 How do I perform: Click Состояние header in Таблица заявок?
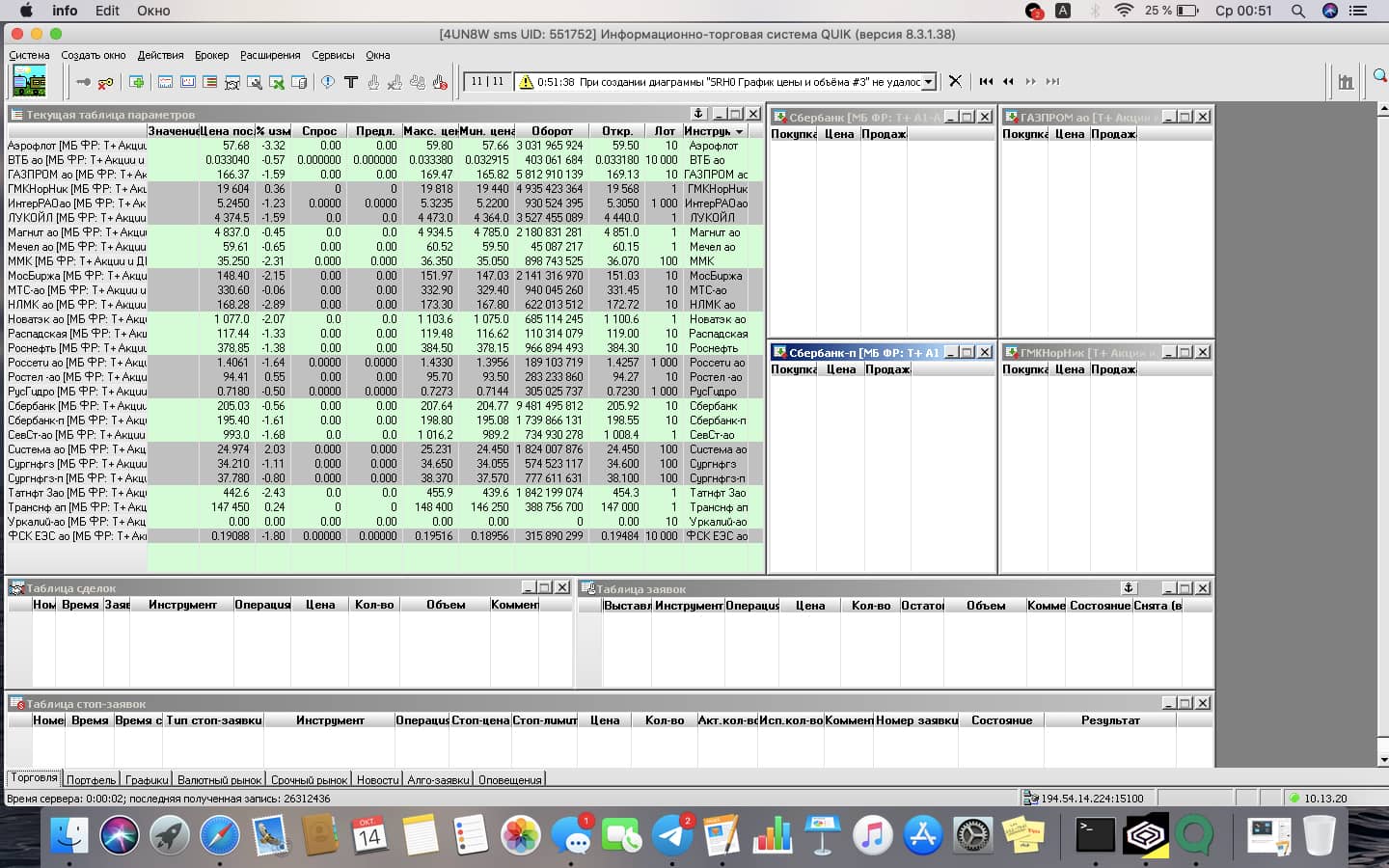(1100, 606)
